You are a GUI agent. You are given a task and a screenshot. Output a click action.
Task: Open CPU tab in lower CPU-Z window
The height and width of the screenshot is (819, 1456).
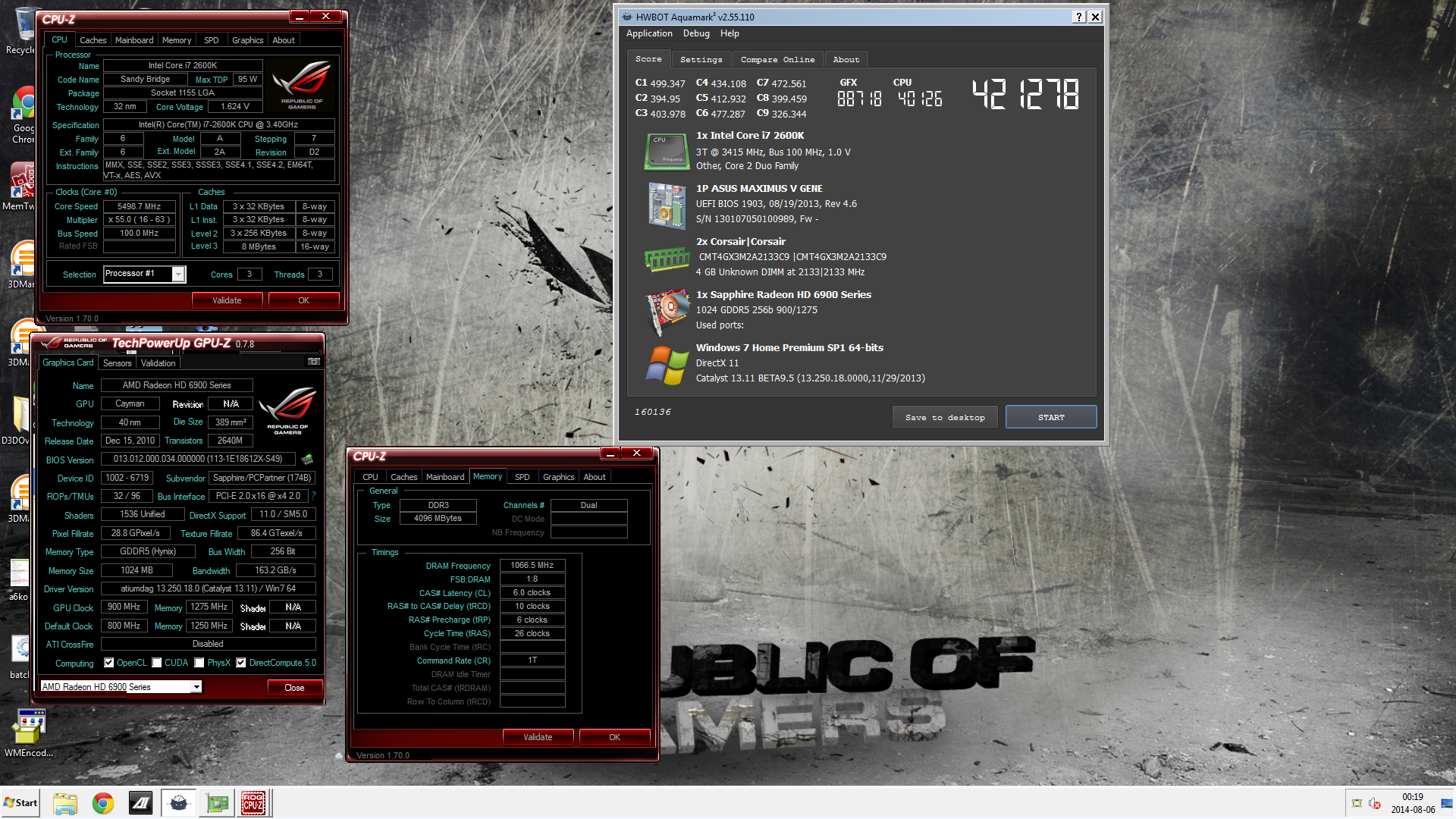(x=370, y=477)
